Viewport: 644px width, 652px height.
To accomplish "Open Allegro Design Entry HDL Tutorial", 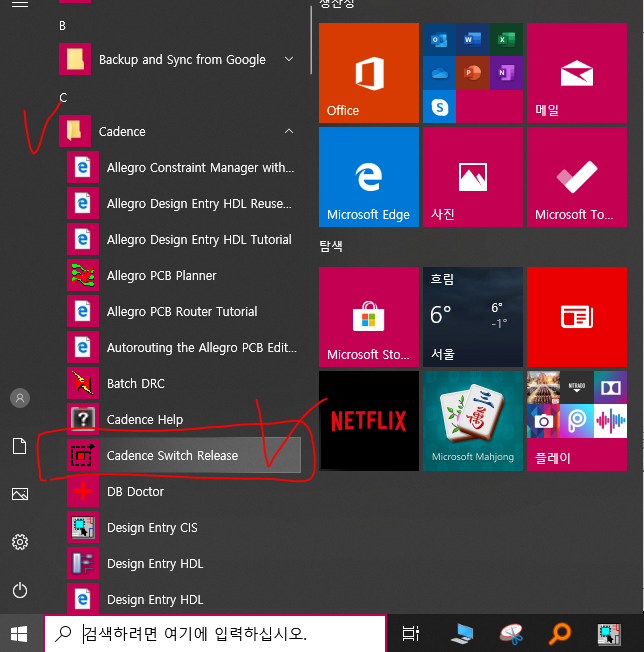I will click(184, 239).
